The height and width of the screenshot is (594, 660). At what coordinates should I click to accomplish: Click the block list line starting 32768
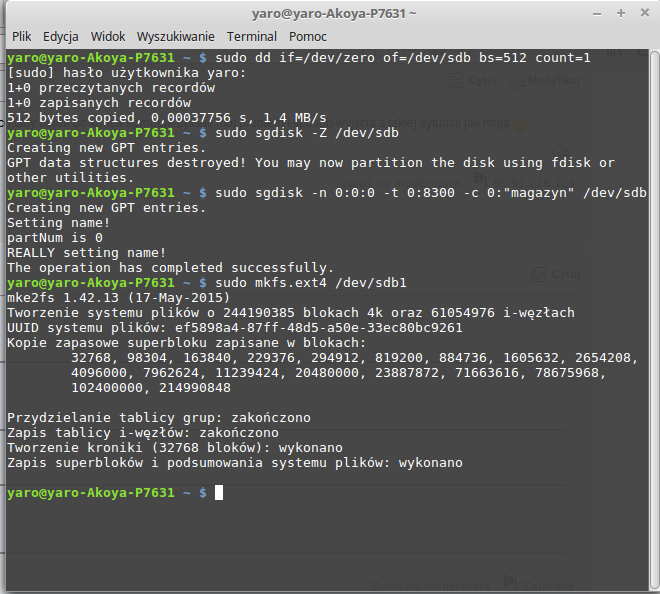pyautogui.click(x=354, y=358)
